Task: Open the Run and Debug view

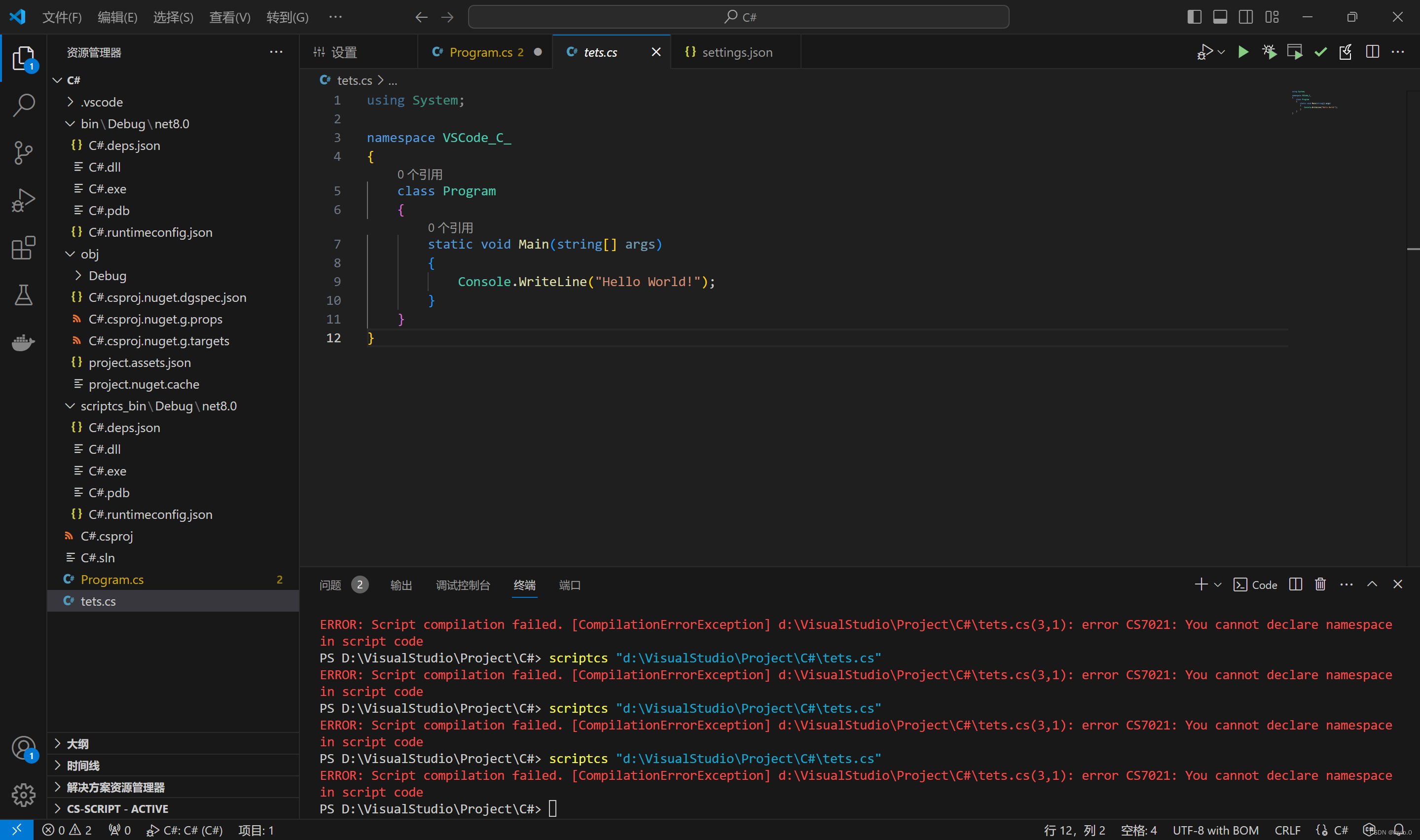Action: tap(23, 199)
